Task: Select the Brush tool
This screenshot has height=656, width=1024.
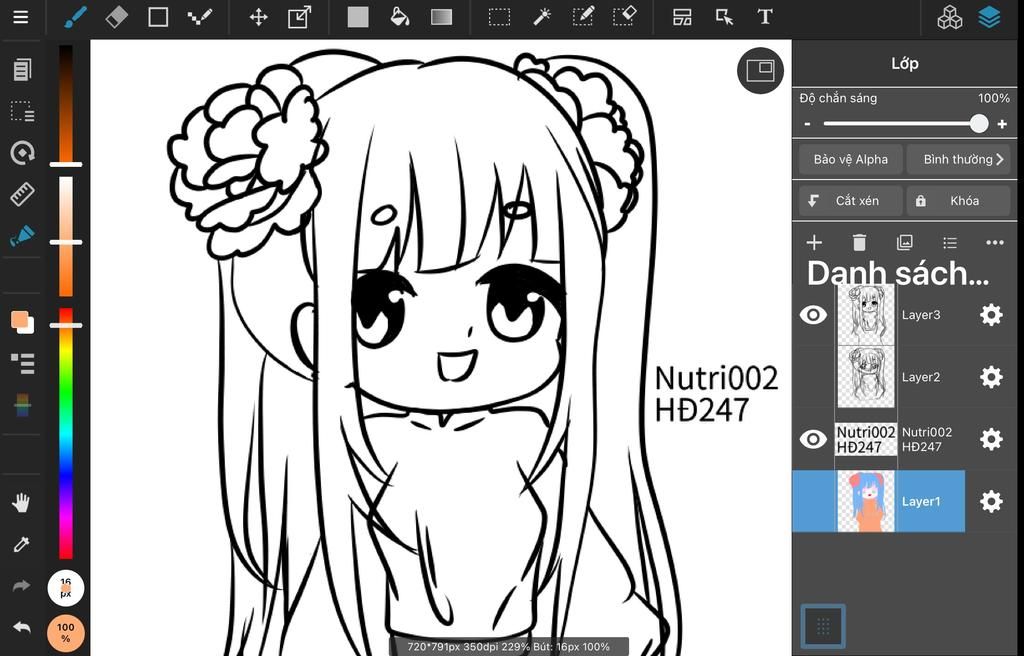Action: point(76,17)
